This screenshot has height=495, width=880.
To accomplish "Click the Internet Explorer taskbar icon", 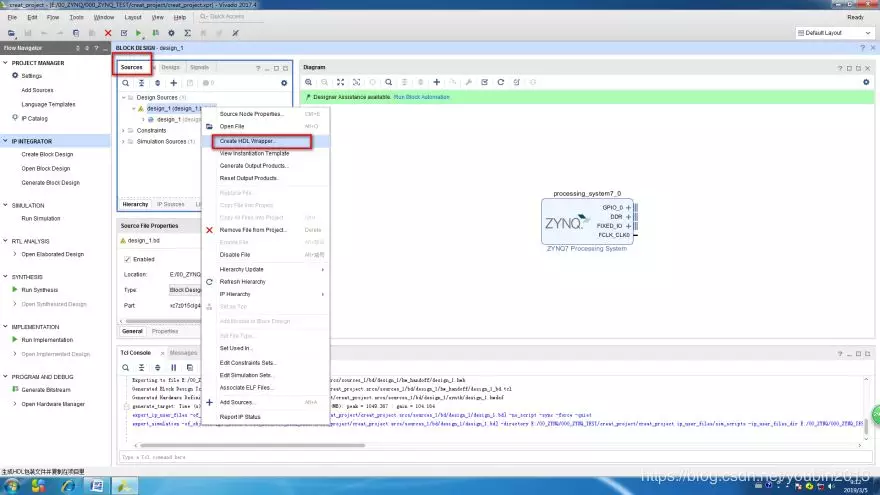I will 68,486.
